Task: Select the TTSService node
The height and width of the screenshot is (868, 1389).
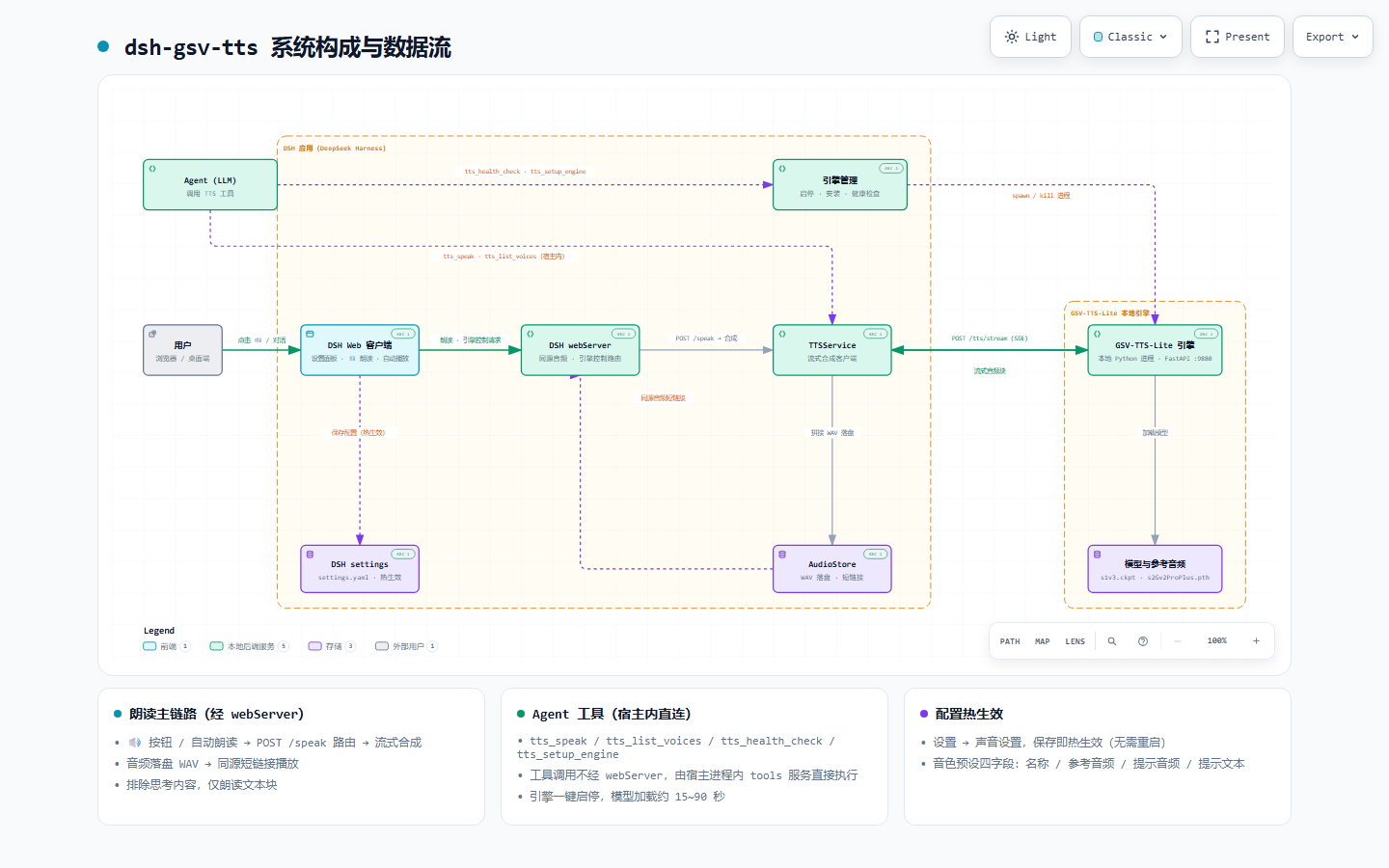Action: (832, 350)
